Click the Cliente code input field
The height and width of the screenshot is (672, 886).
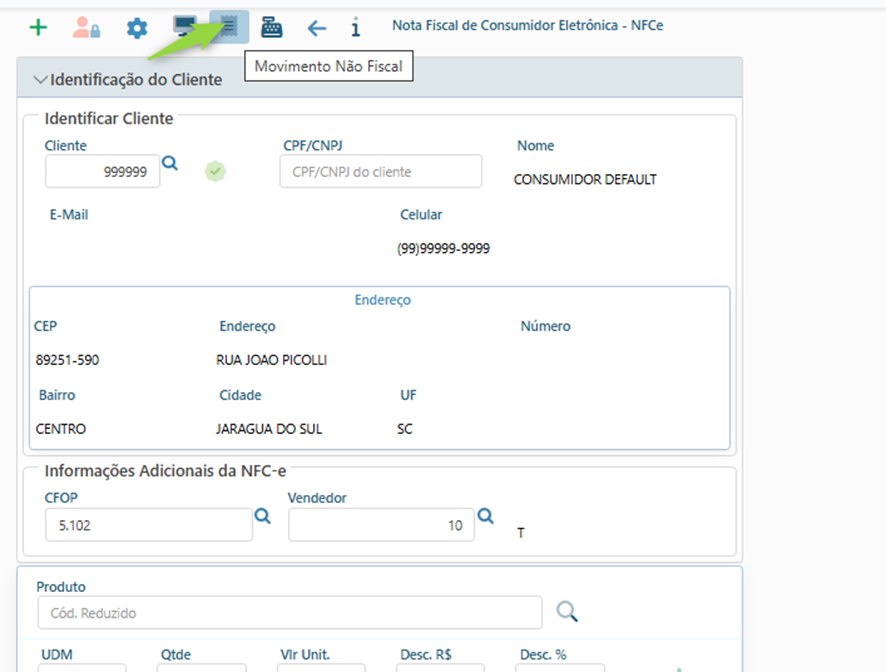click(x=102, y=172)
